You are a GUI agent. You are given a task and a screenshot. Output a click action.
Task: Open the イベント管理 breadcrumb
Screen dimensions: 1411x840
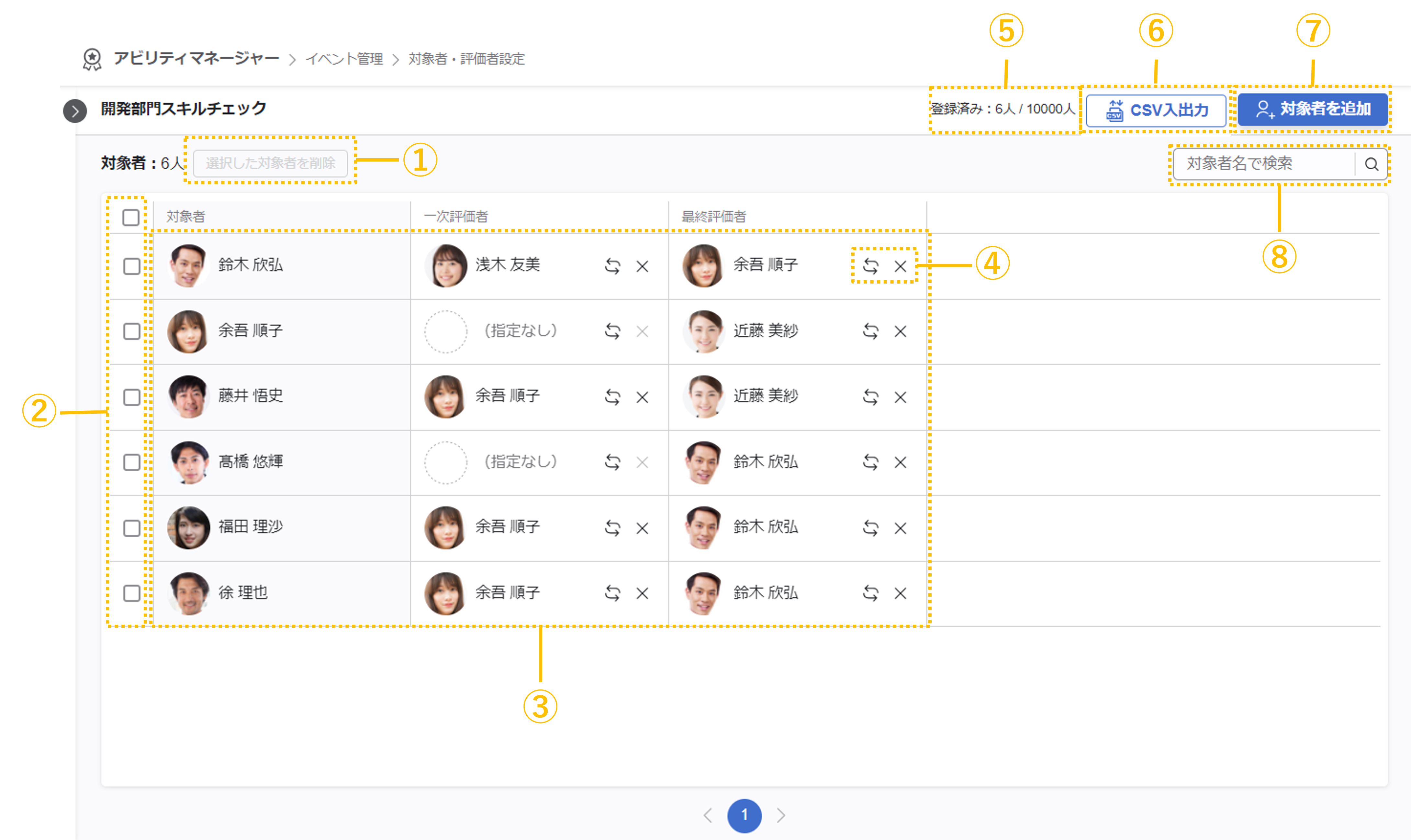[344, 59]
